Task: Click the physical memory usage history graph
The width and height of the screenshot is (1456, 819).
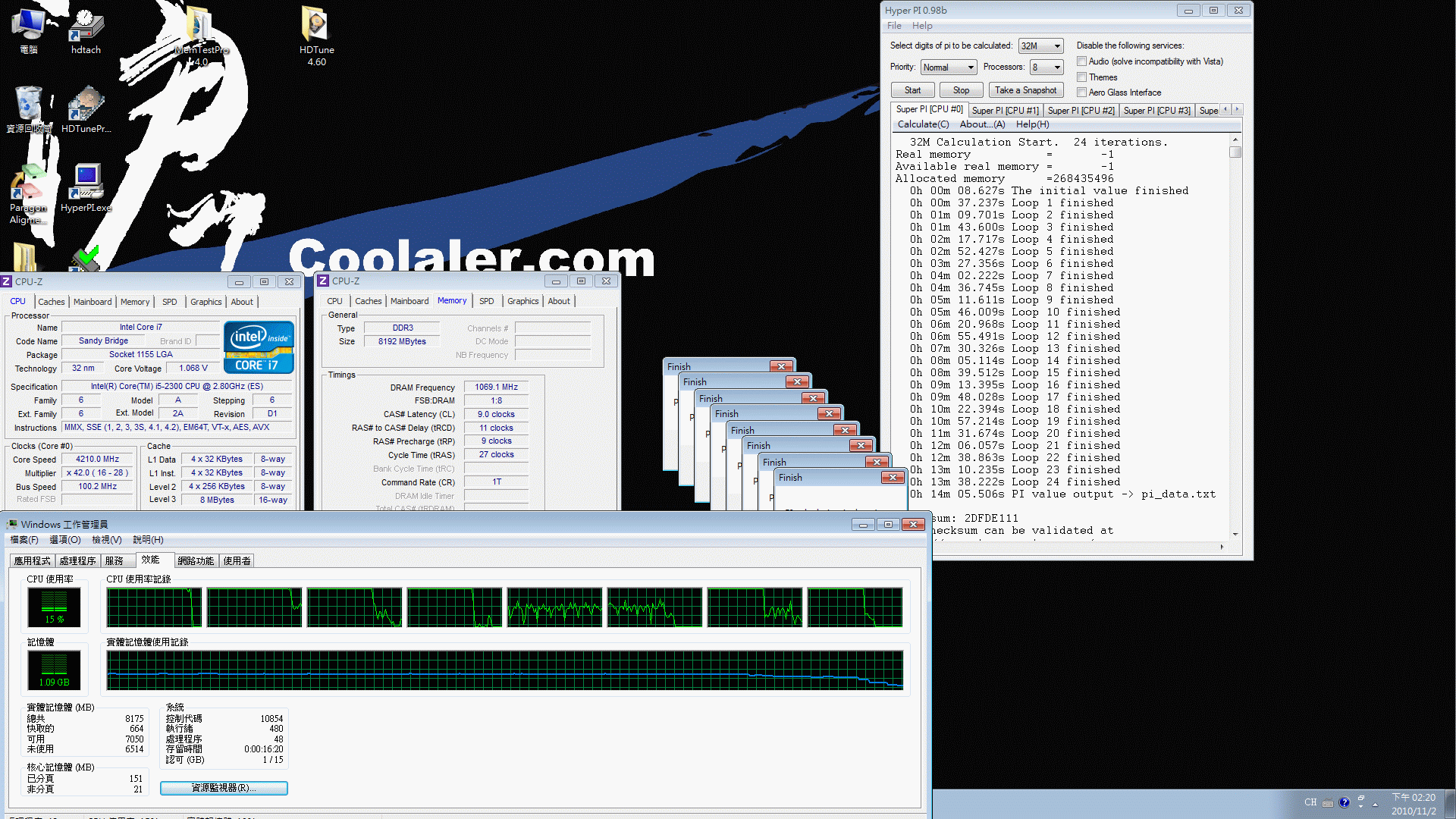Action: [x=505, y=670]
